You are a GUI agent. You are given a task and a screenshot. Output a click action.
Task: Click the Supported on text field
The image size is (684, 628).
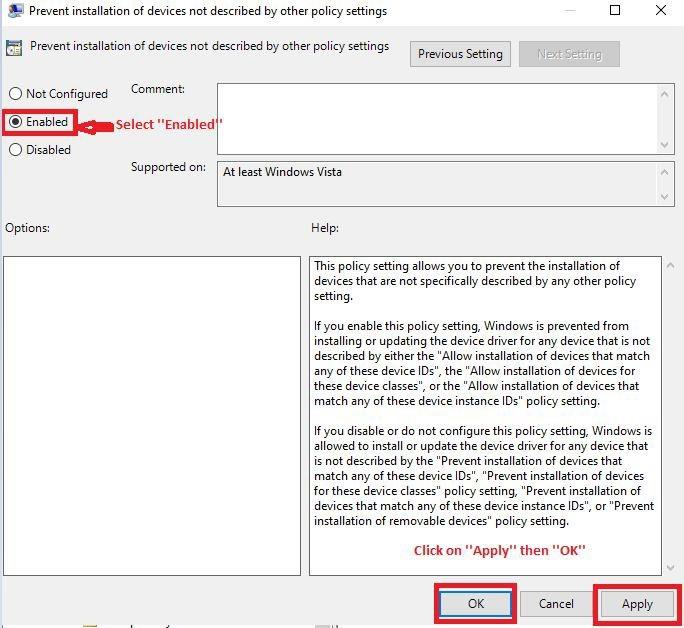pyautogui.click(x=436, y=184)
